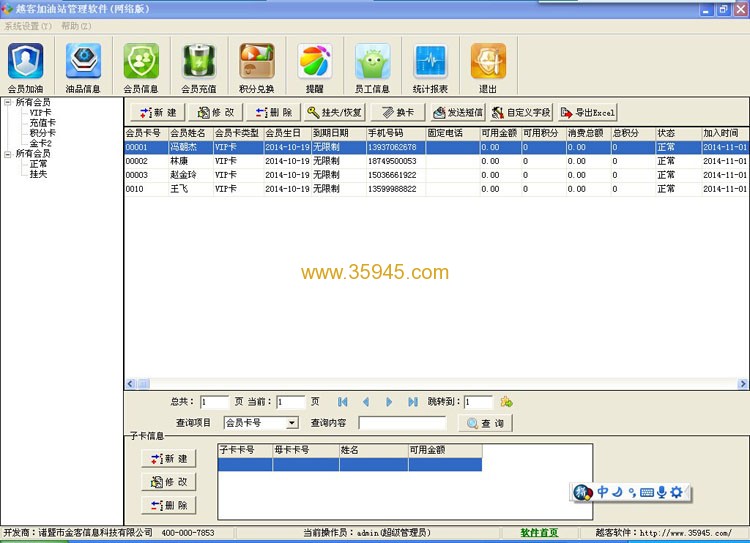This screenshot has width=750, height=543.
Task: Open the IME settings gear
Action: click(x=676, y=492)
